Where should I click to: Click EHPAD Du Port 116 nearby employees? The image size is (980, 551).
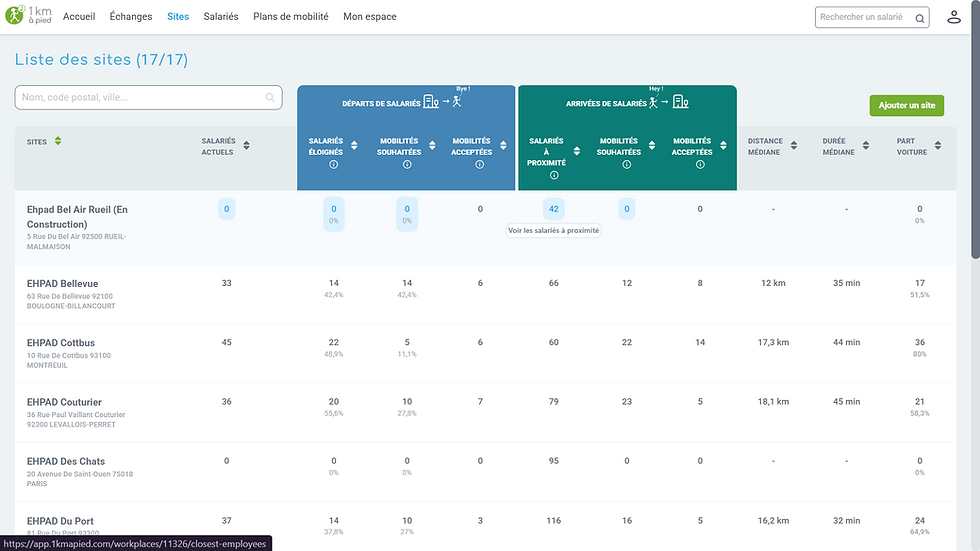point(554,520)
